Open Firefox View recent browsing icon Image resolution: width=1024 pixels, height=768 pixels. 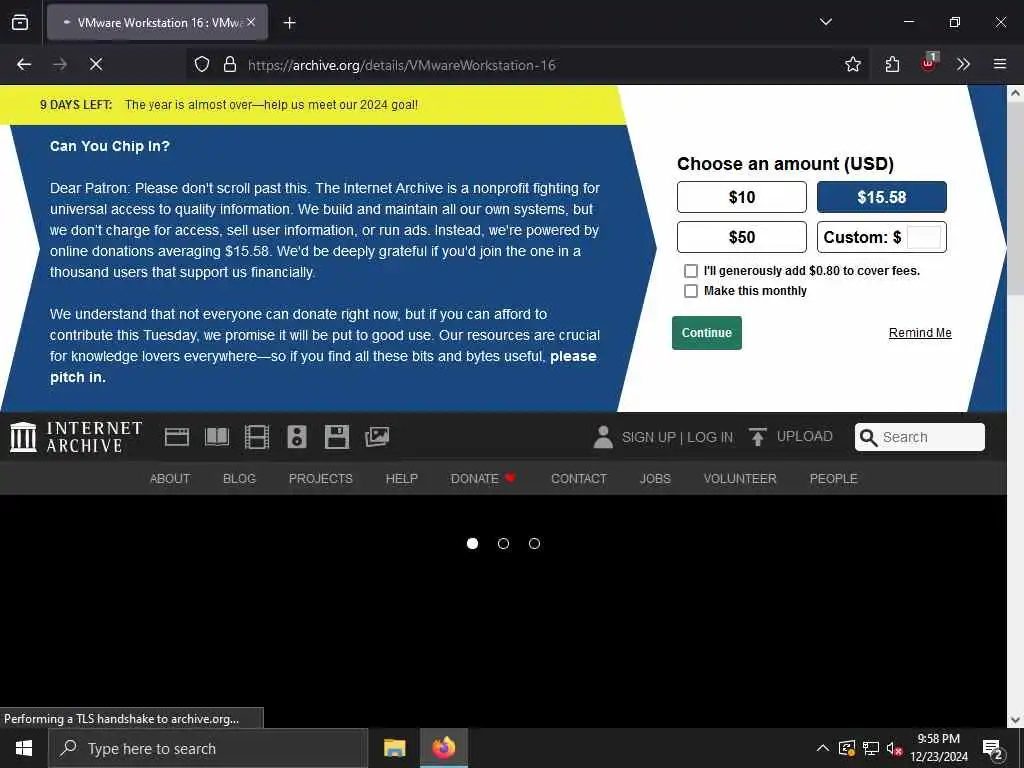20,22
